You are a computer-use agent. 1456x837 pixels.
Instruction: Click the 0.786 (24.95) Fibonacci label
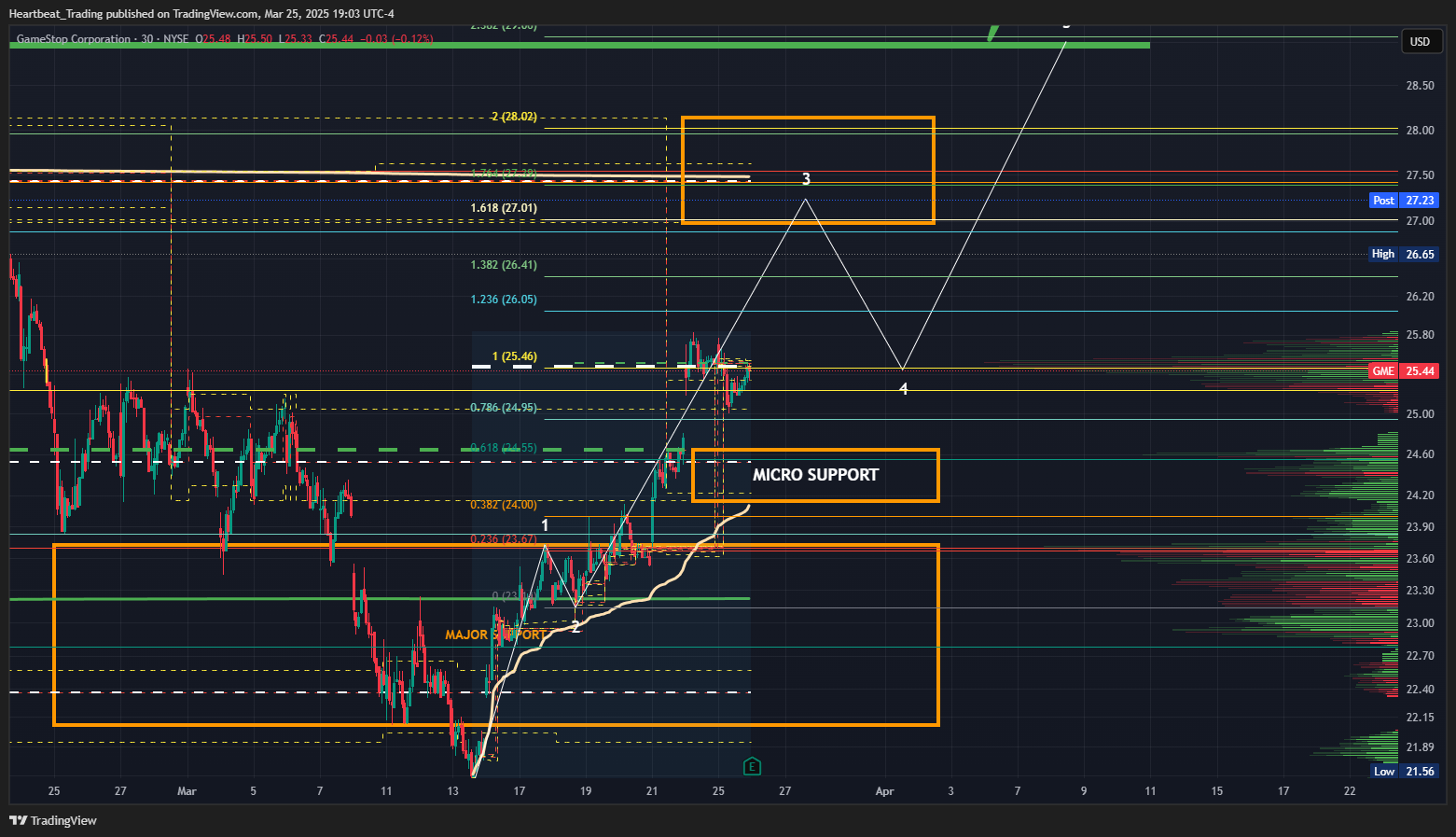504,408
